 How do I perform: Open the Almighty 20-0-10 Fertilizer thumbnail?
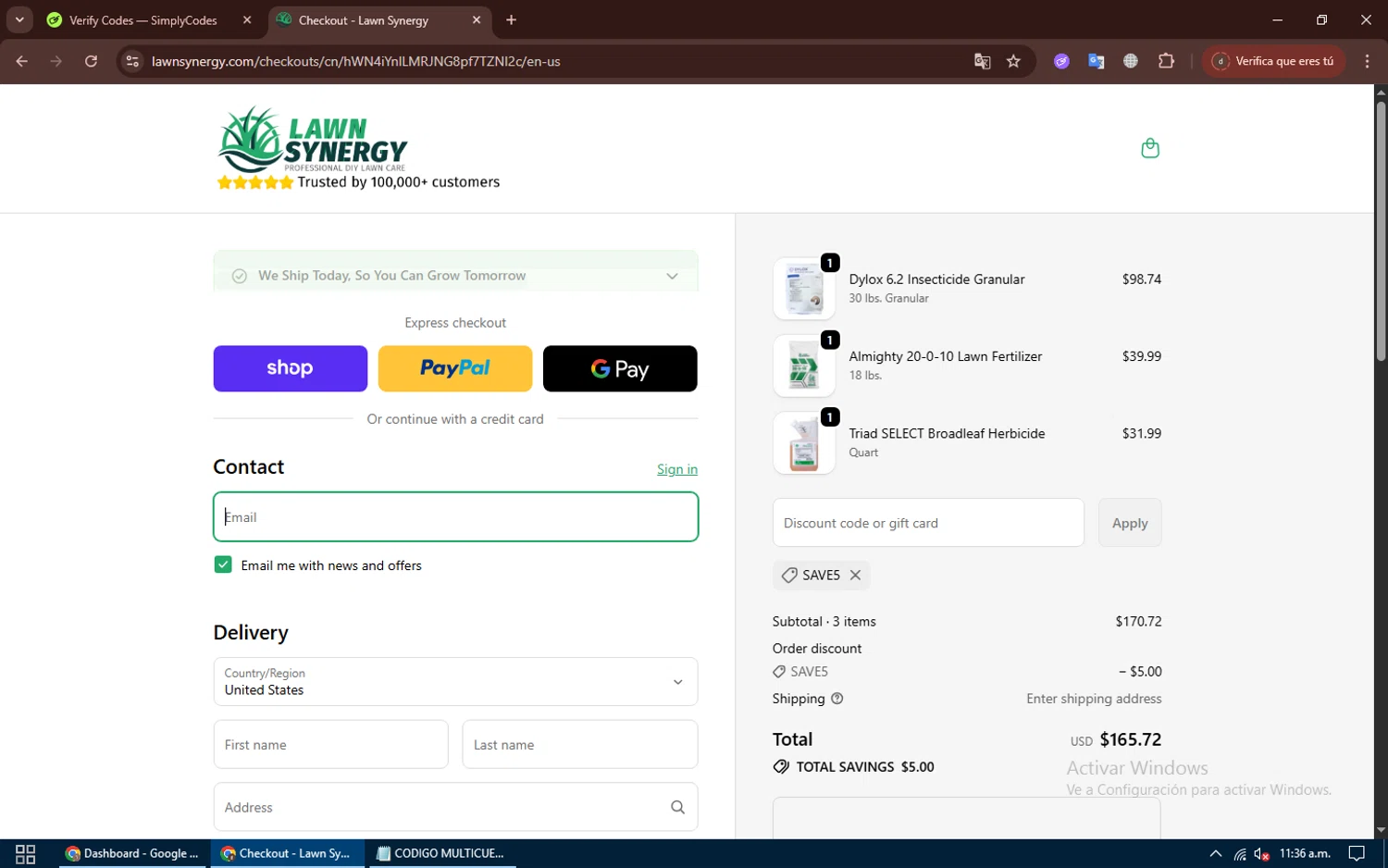[x=803, y=366]
